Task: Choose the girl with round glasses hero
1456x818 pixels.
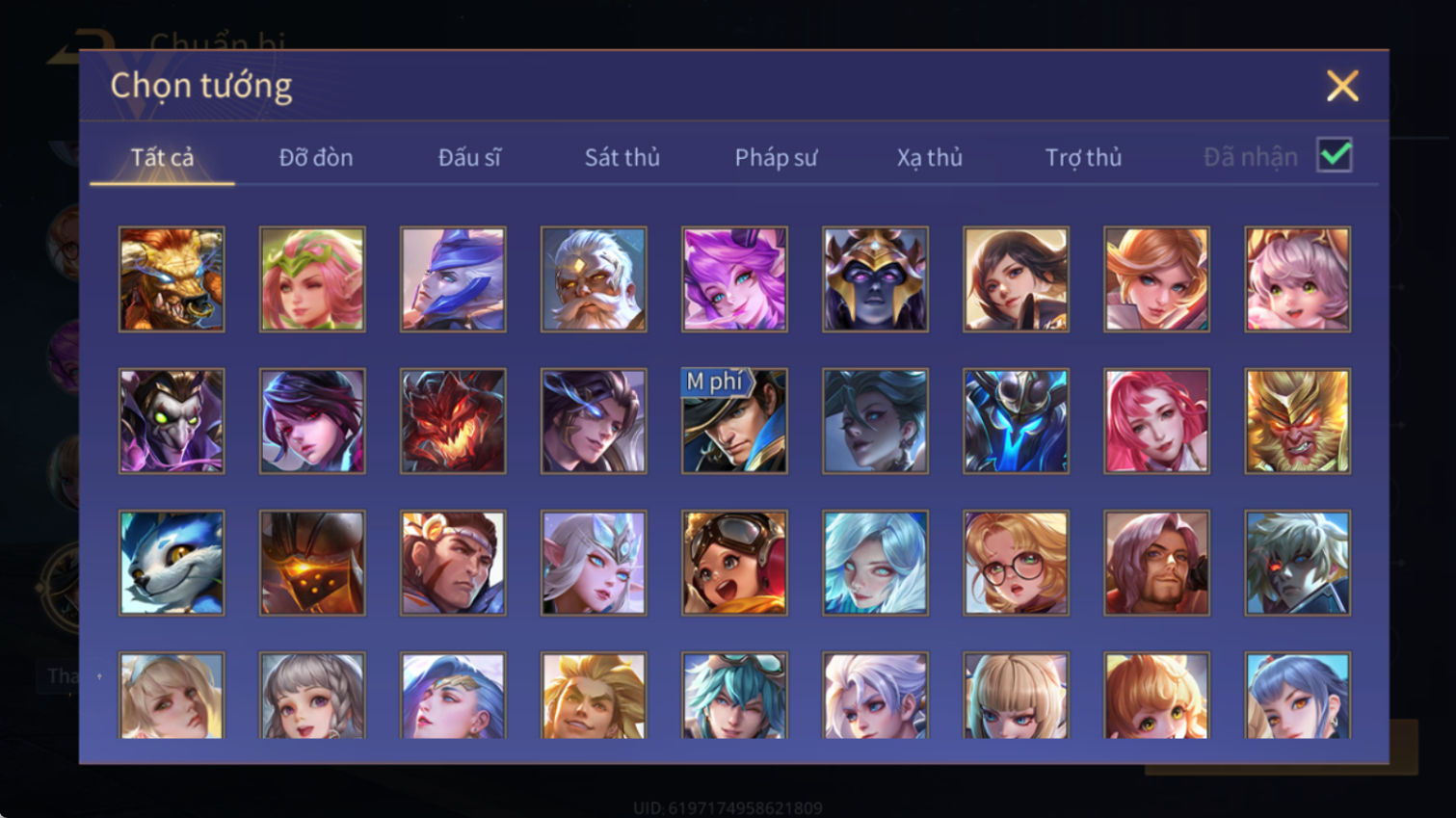Action: [x=1016, y=563]
